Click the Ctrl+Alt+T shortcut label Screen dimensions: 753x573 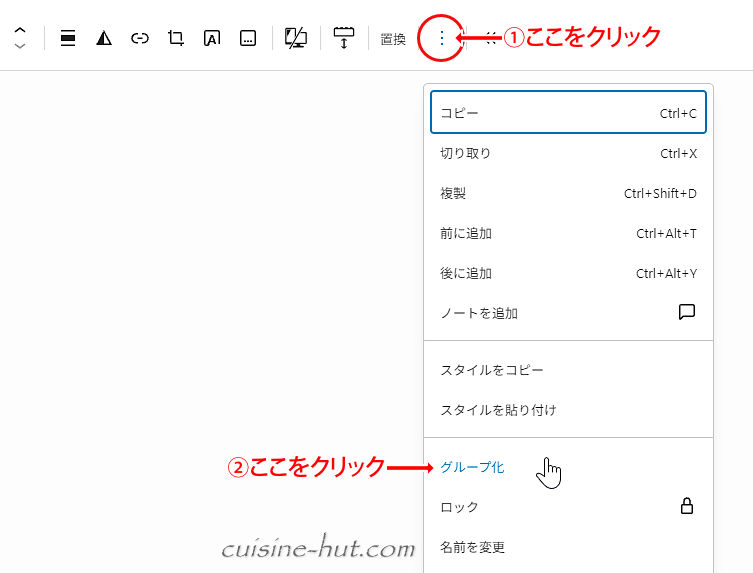666,233
